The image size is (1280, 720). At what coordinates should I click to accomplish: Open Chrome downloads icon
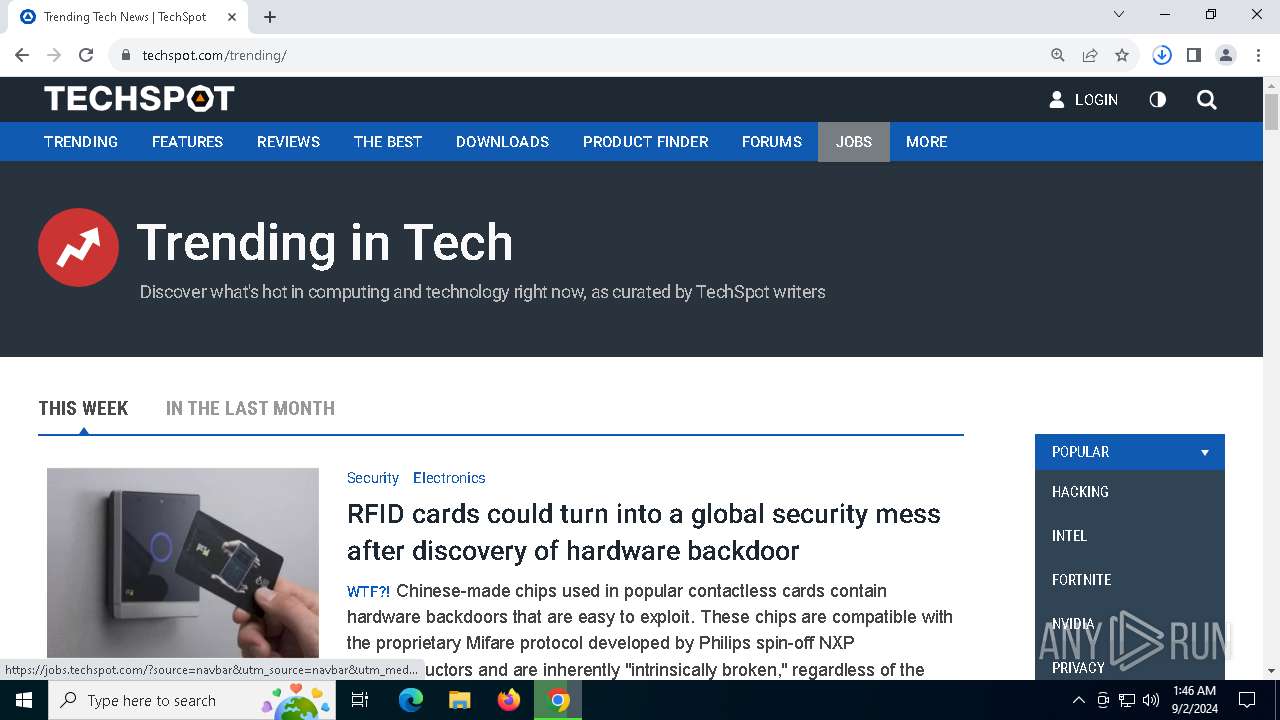tap(1162, 55)
